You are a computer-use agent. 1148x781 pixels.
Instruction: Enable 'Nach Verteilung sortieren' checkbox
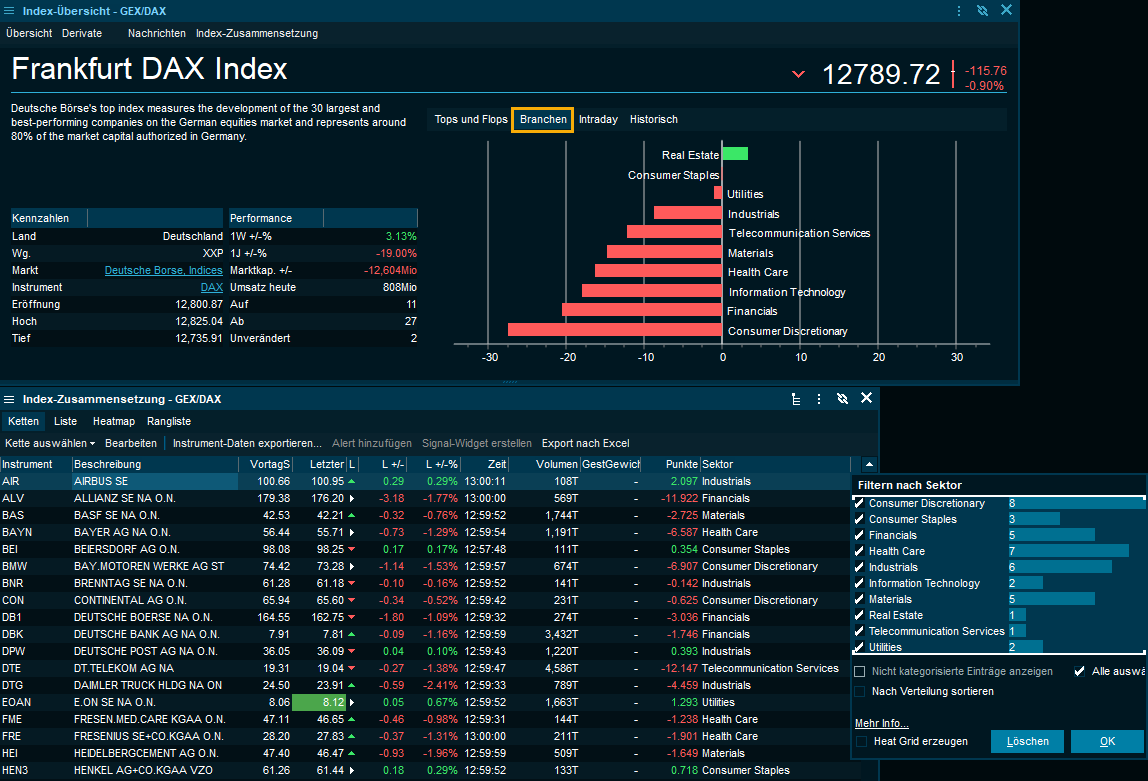[x=860, y=691]
